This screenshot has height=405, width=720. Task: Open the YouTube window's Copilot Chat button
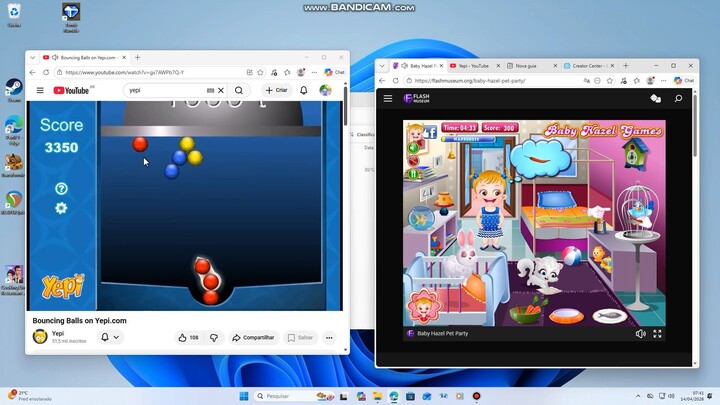[x=335, y=73]
